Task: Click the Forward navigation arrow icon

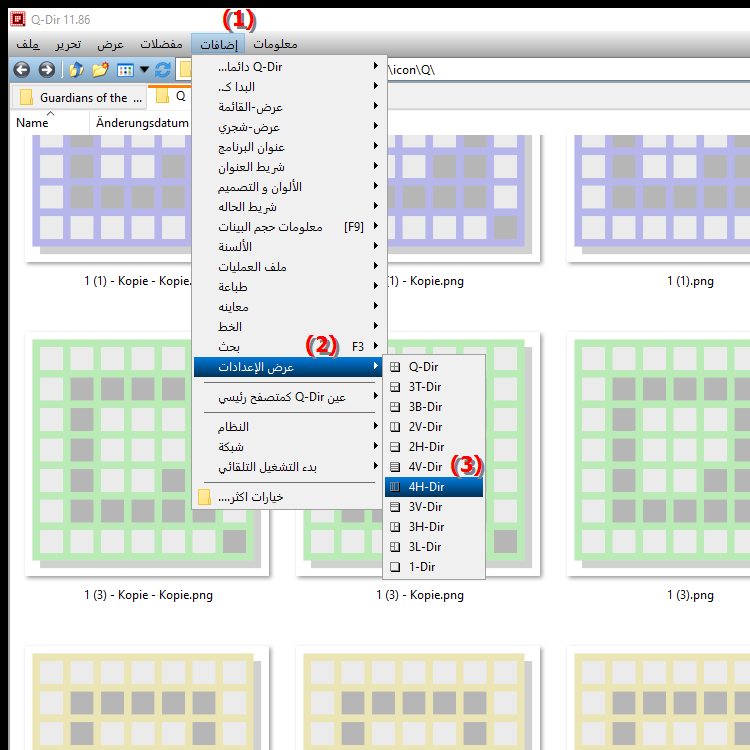Action: pos(46,70)
